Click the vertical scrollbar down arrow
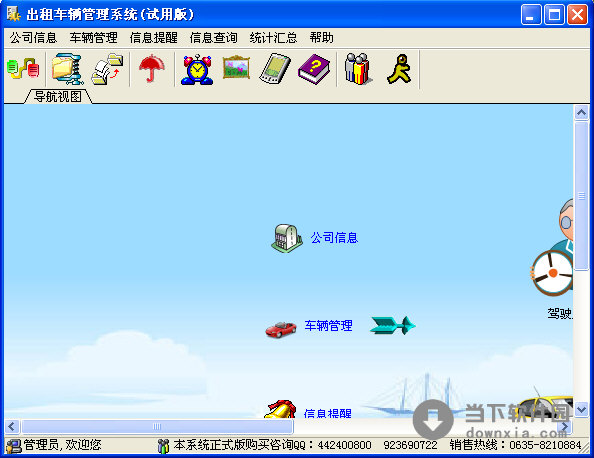594x458 pixels. [x=581, y=409]
